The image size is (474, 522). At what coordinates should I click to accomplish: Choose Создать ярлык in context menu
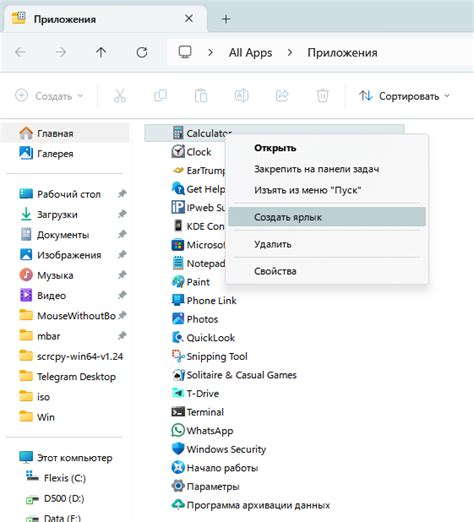pos(327,217)
